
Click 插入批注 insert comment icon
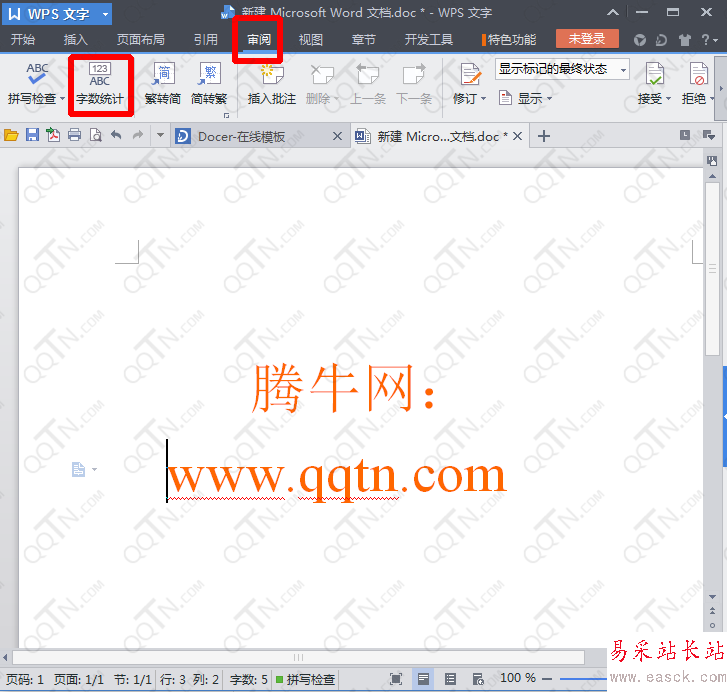272,74
